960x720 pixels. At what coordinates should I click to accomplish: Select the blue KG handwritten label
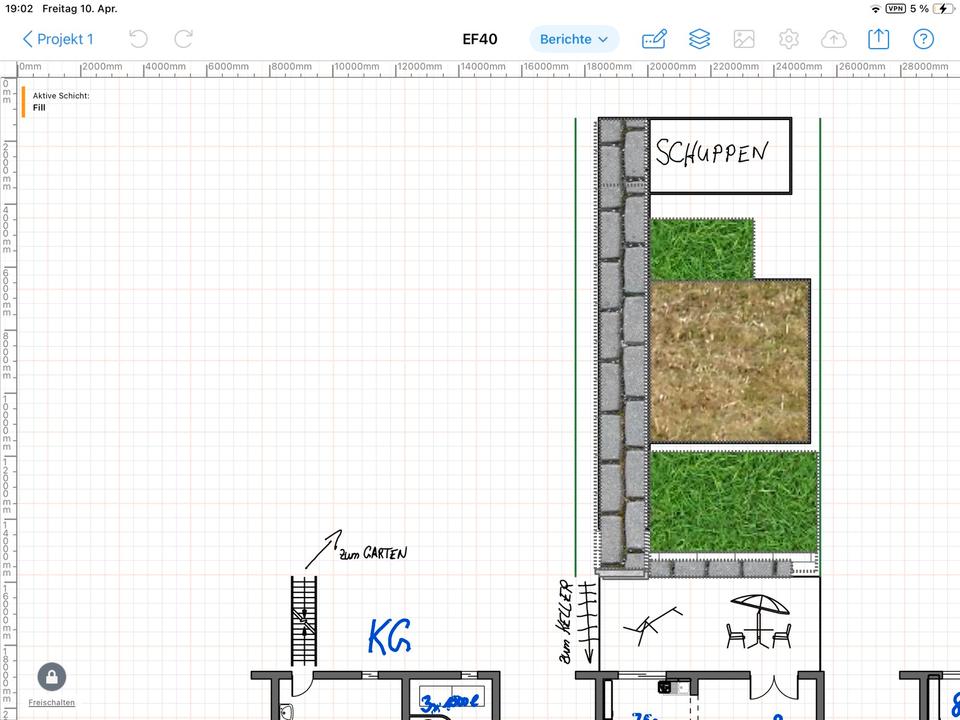pyautogui.click(x=389, y=637)
